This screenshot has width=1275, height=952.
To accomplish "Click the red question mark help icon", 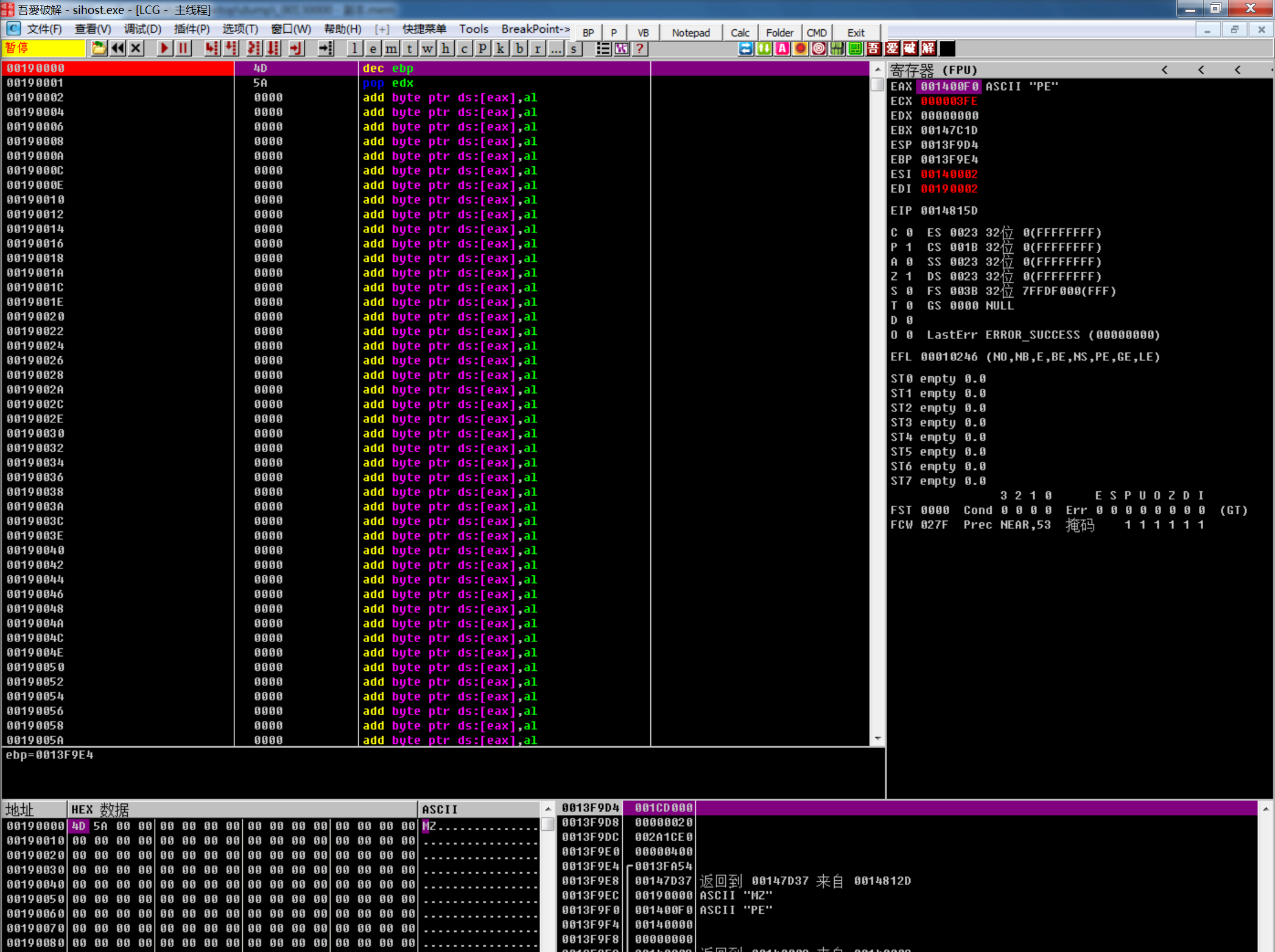I will (x=639, y=49).
